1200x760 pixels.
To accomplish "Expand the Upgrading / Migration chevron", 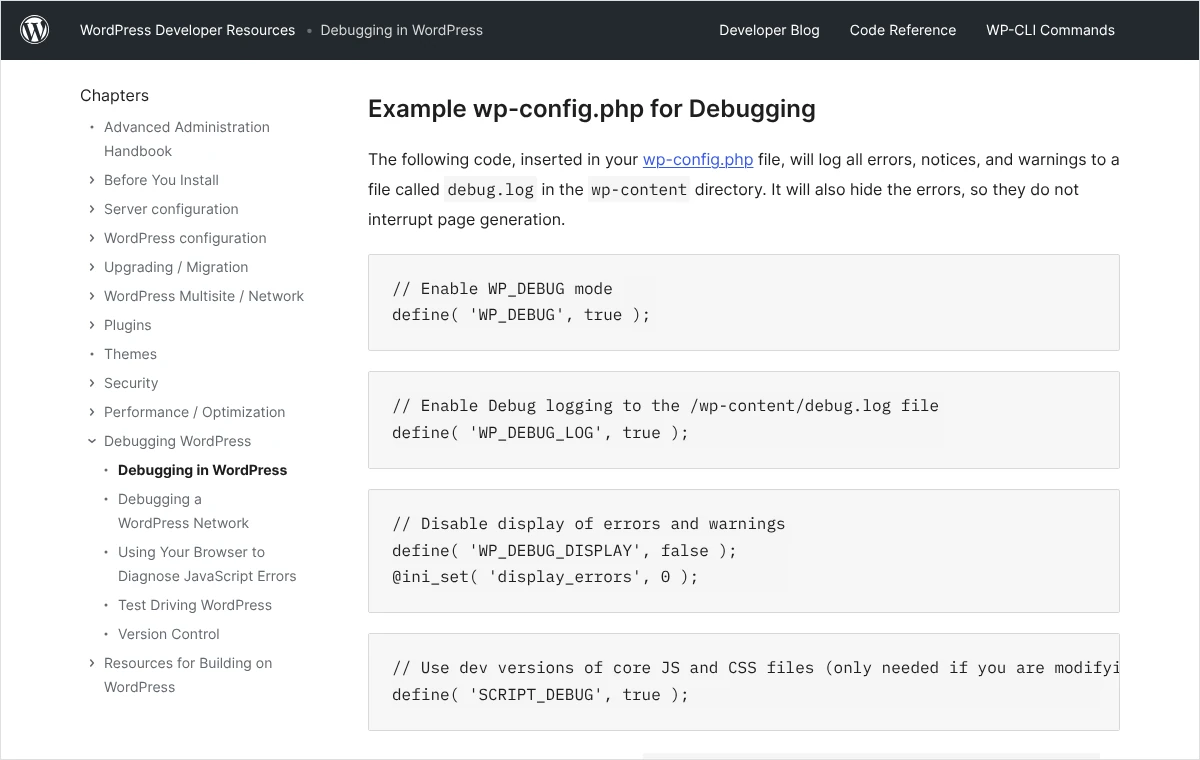I will 92,267.
